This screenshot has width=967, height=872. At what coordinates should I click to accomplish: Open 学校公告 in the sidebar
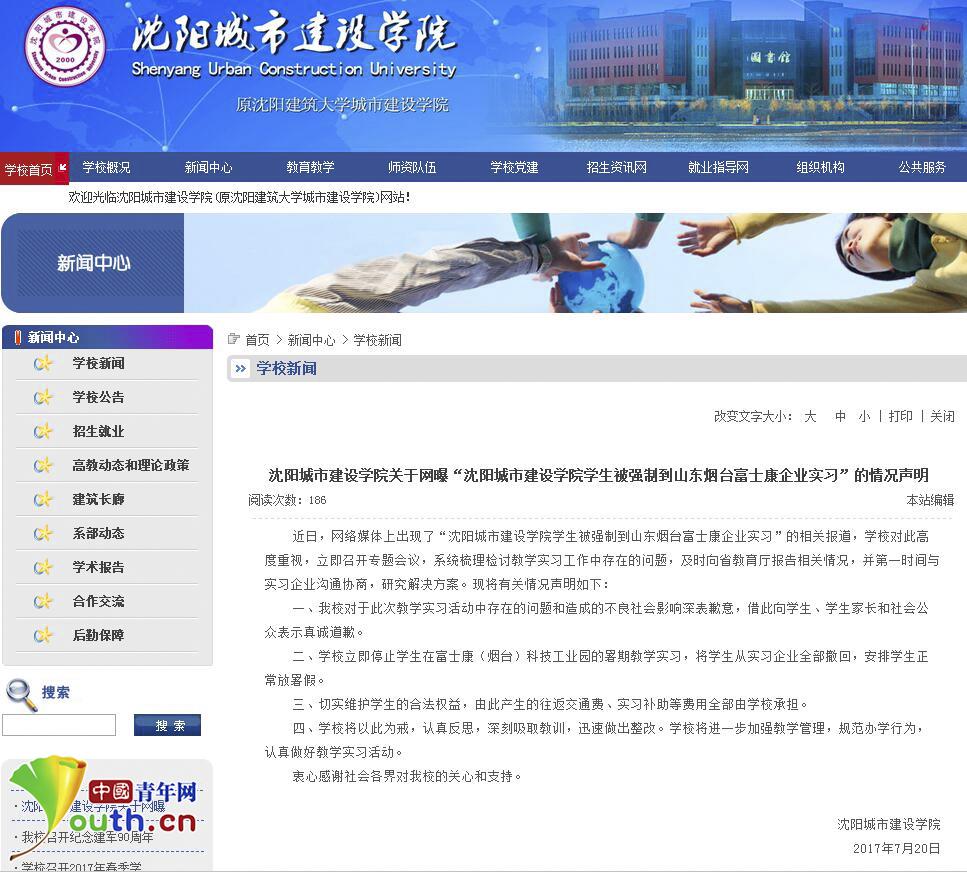point(98,397)
